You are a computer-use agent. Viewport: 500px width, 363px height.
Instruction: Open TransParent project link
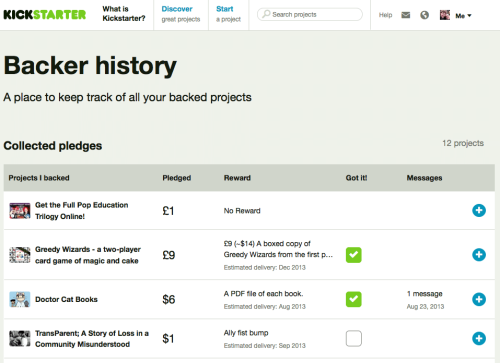(92, 339)
